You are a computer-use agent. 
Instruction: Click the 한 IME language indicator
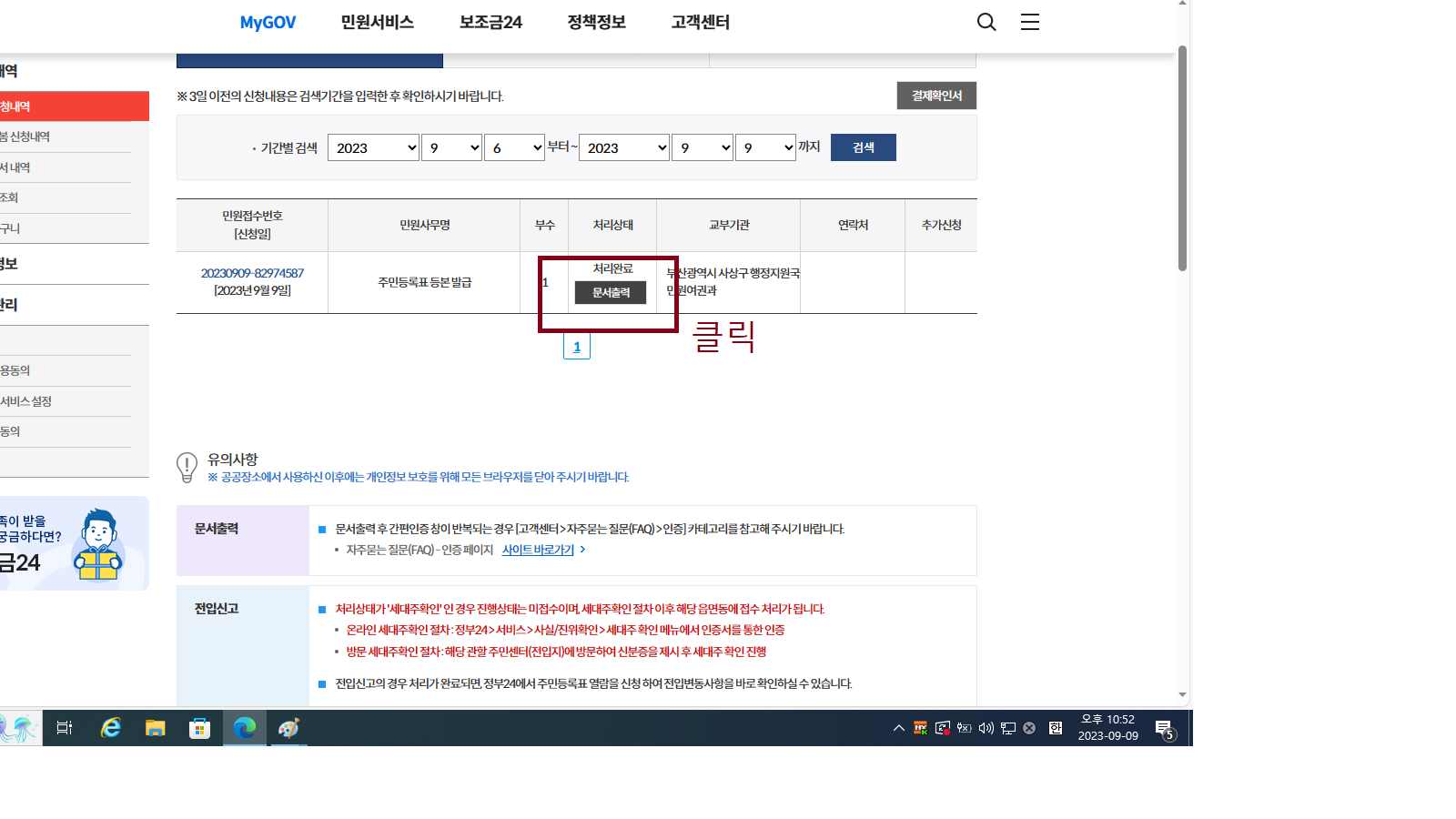pos(1056,728)
